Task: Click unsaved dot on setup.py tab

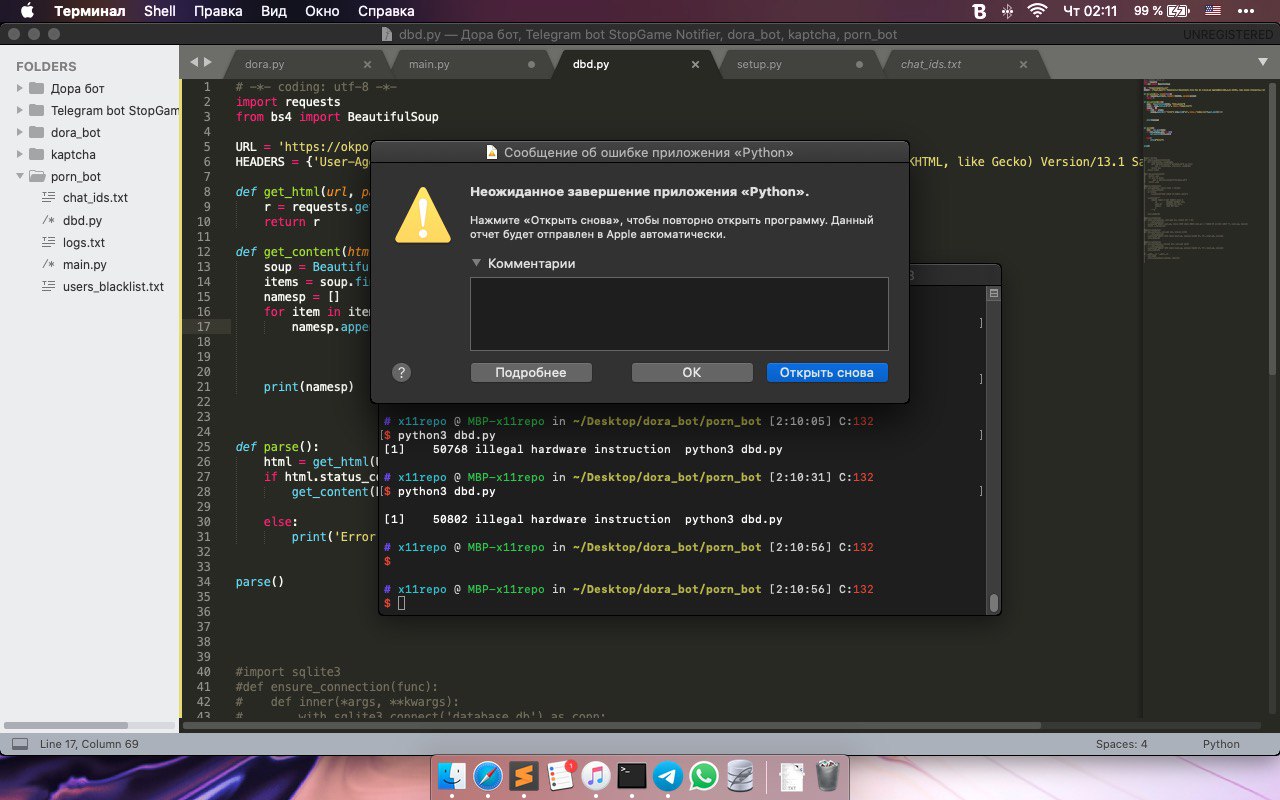Action: point(859,64)
